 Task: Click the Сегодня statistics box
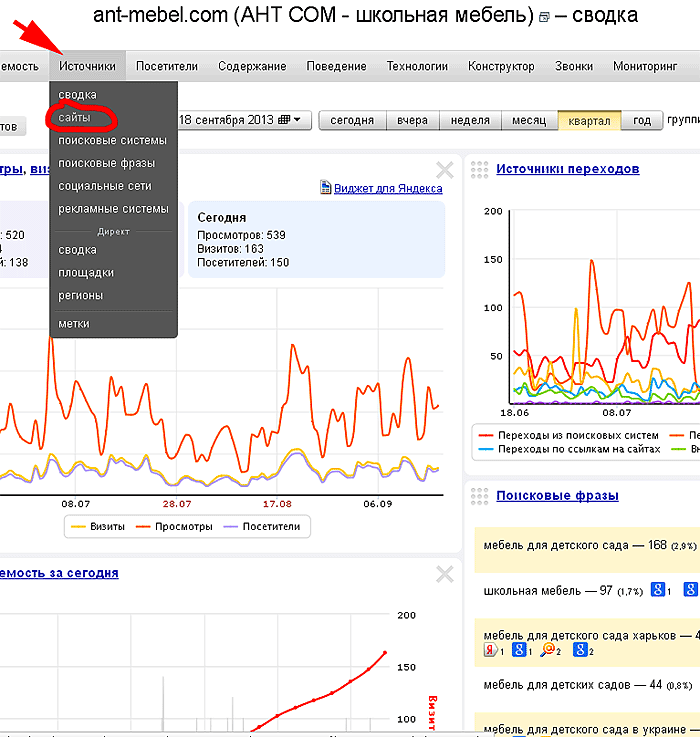[316, 240]
